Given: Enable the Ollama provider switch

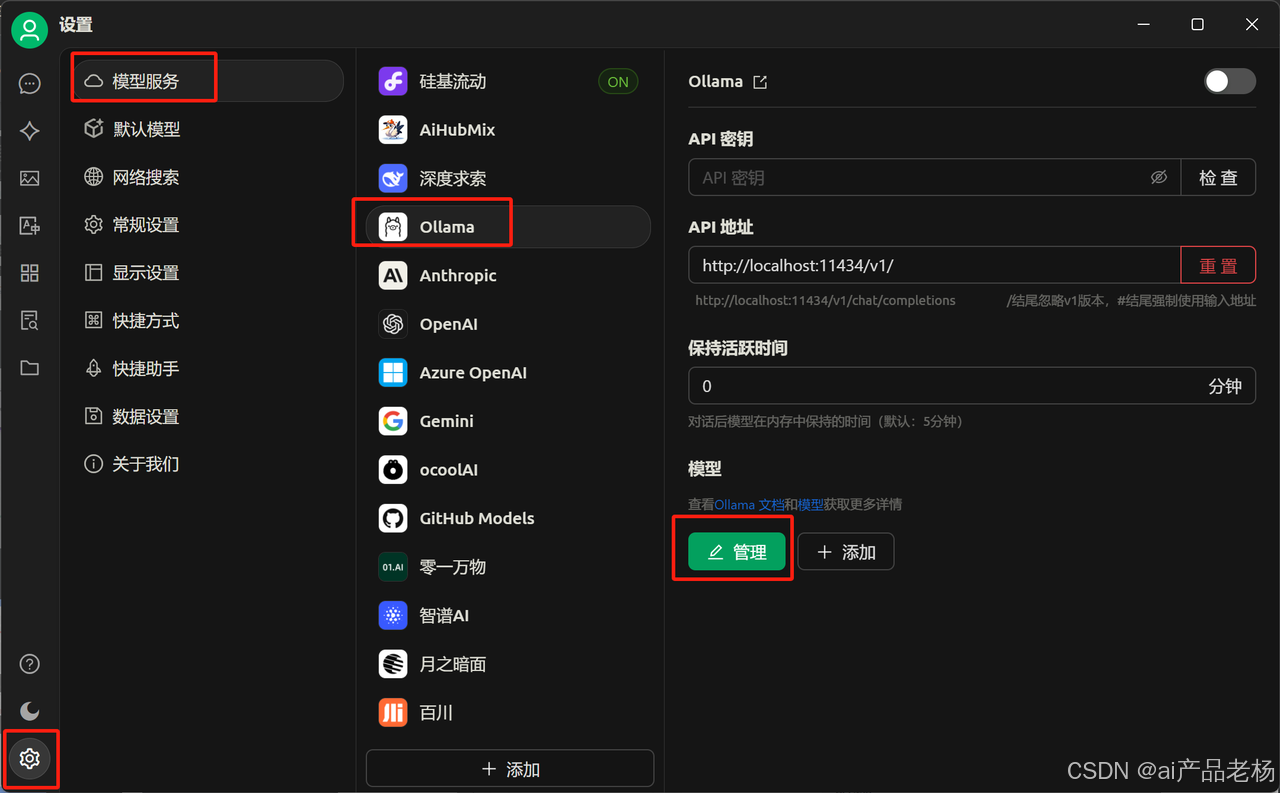Looking at the screenshot, I should 1229,81.
